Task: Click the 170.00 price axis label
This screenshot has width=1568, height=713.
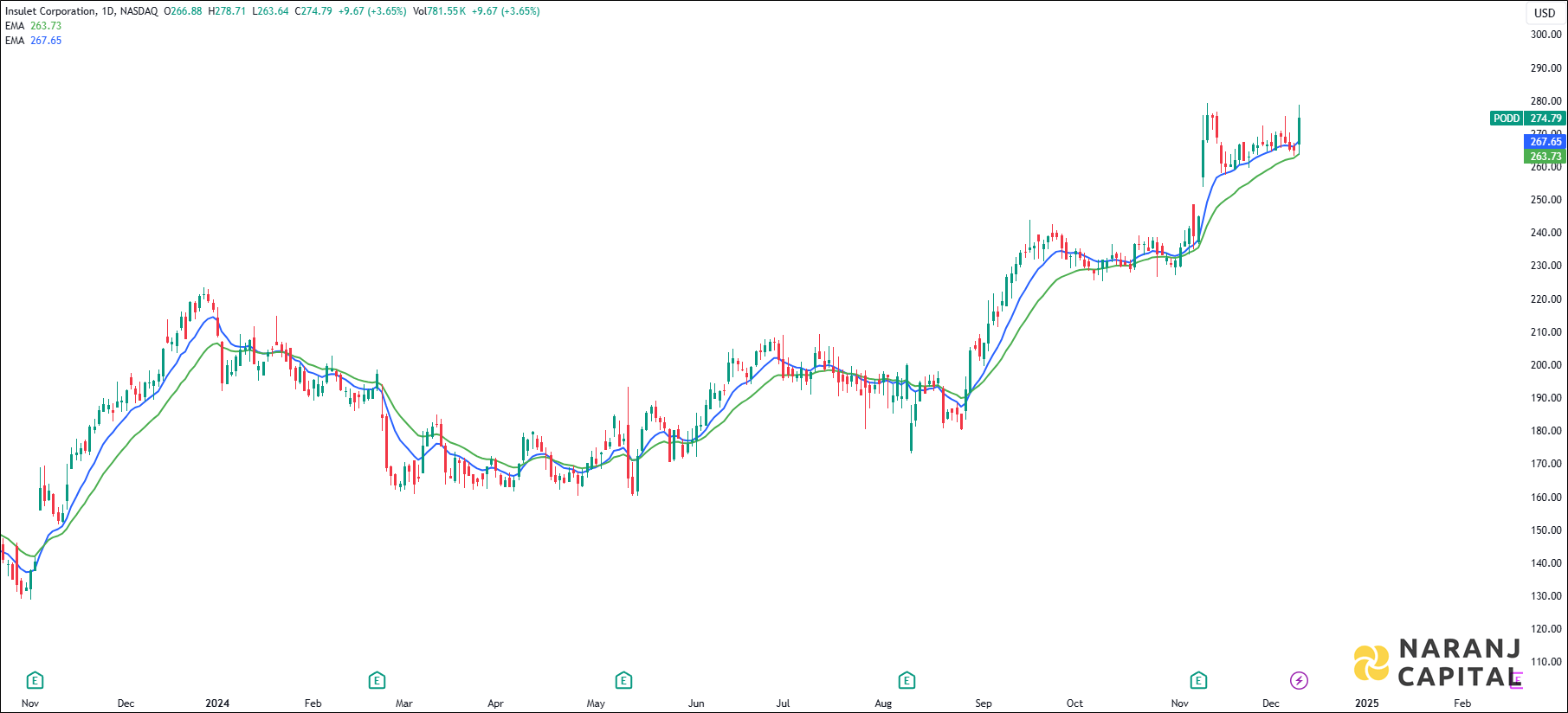Action: click(1545, 464)
